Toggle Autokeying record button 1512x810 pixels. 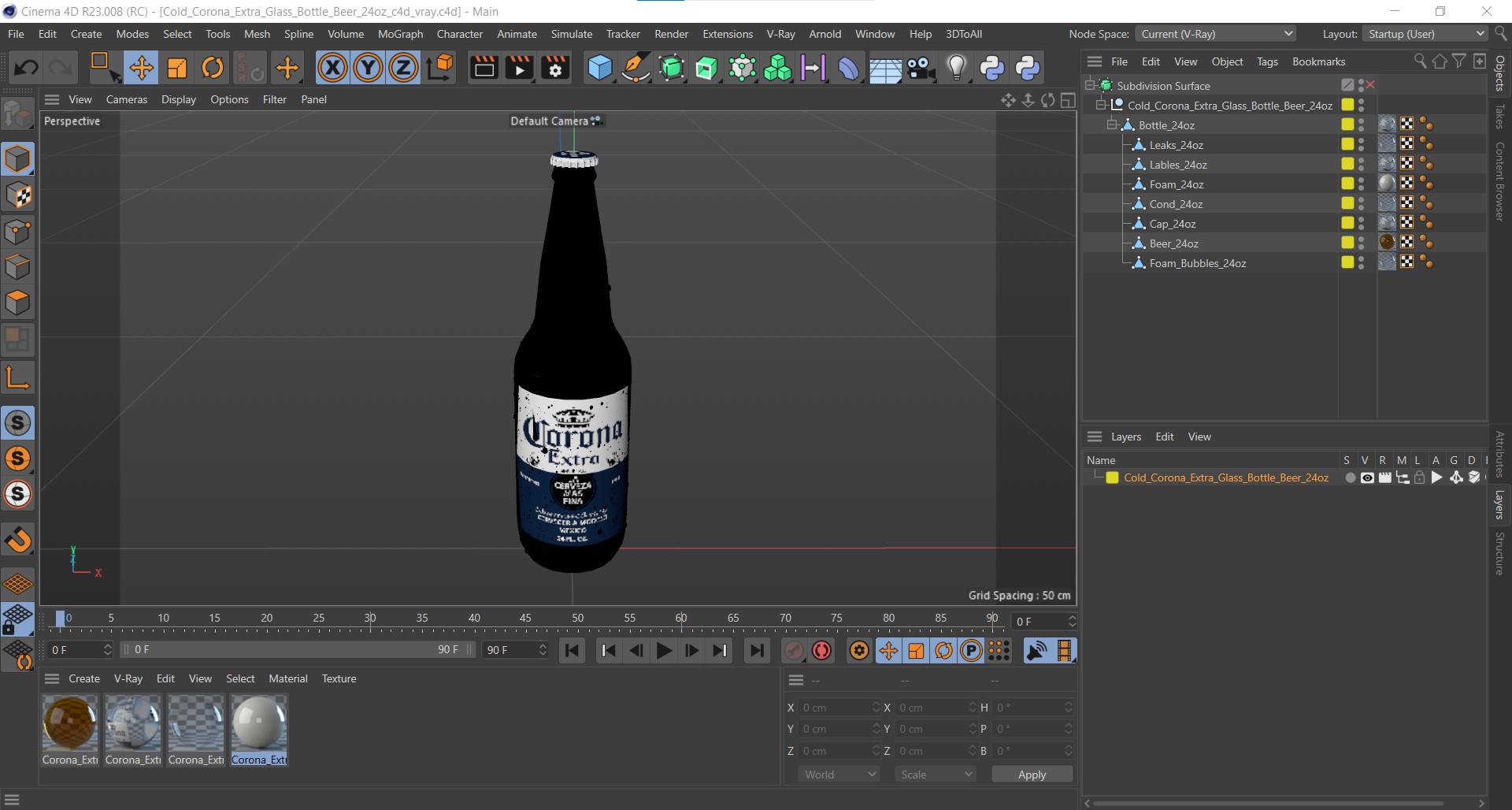[821, 651]
